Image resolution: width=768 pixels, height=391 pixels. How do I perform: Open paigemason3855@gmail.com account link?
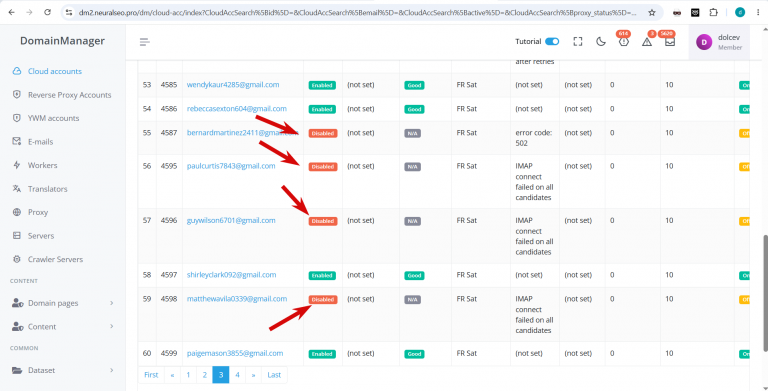pyautogui.click(x=235, y=353)
